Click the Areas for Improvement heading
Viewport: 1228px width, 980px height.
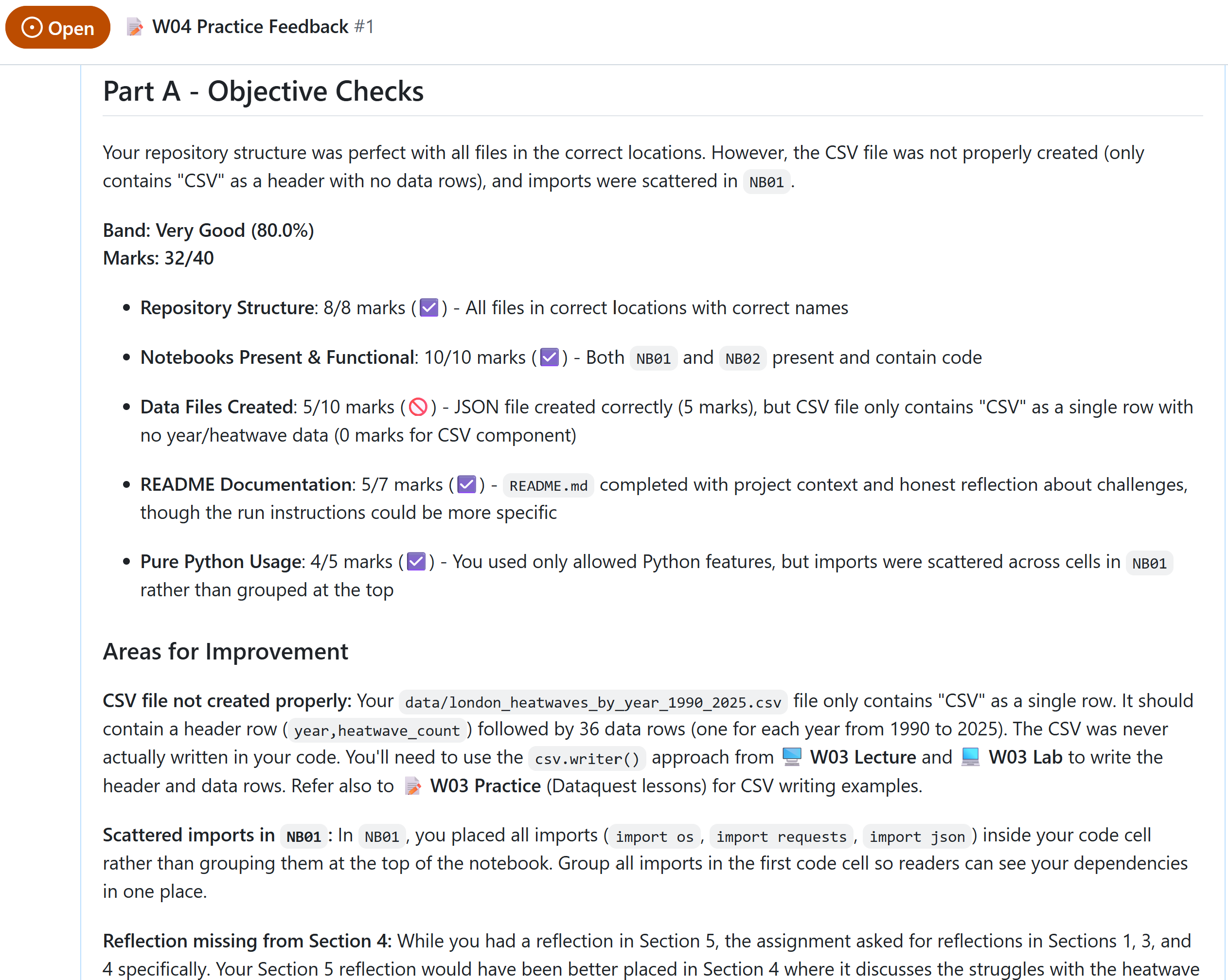pyautogui.click(x=225, y=651)
